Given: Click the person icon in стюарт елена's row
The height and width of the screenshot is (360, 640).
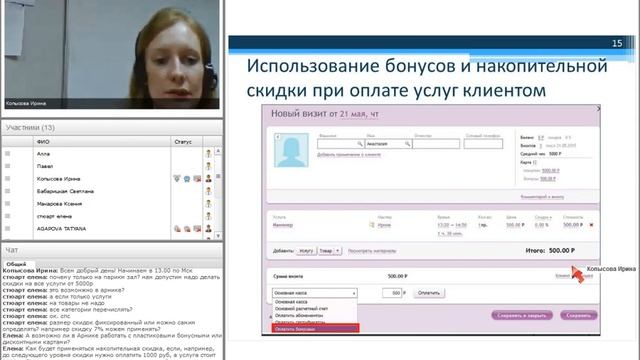Looking at the screenshot, I should tap(209, 216).
